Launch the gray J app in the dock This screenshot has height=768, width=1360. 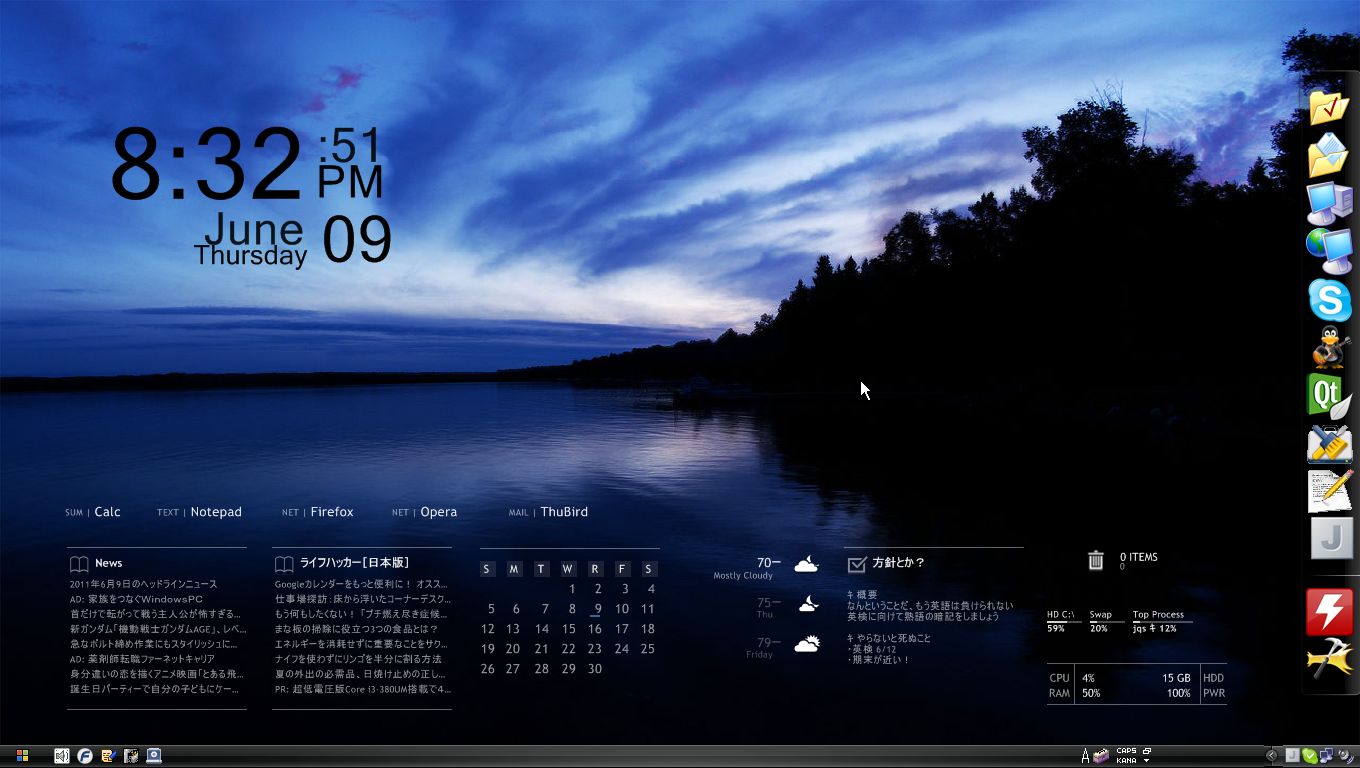pos(1331,538)
